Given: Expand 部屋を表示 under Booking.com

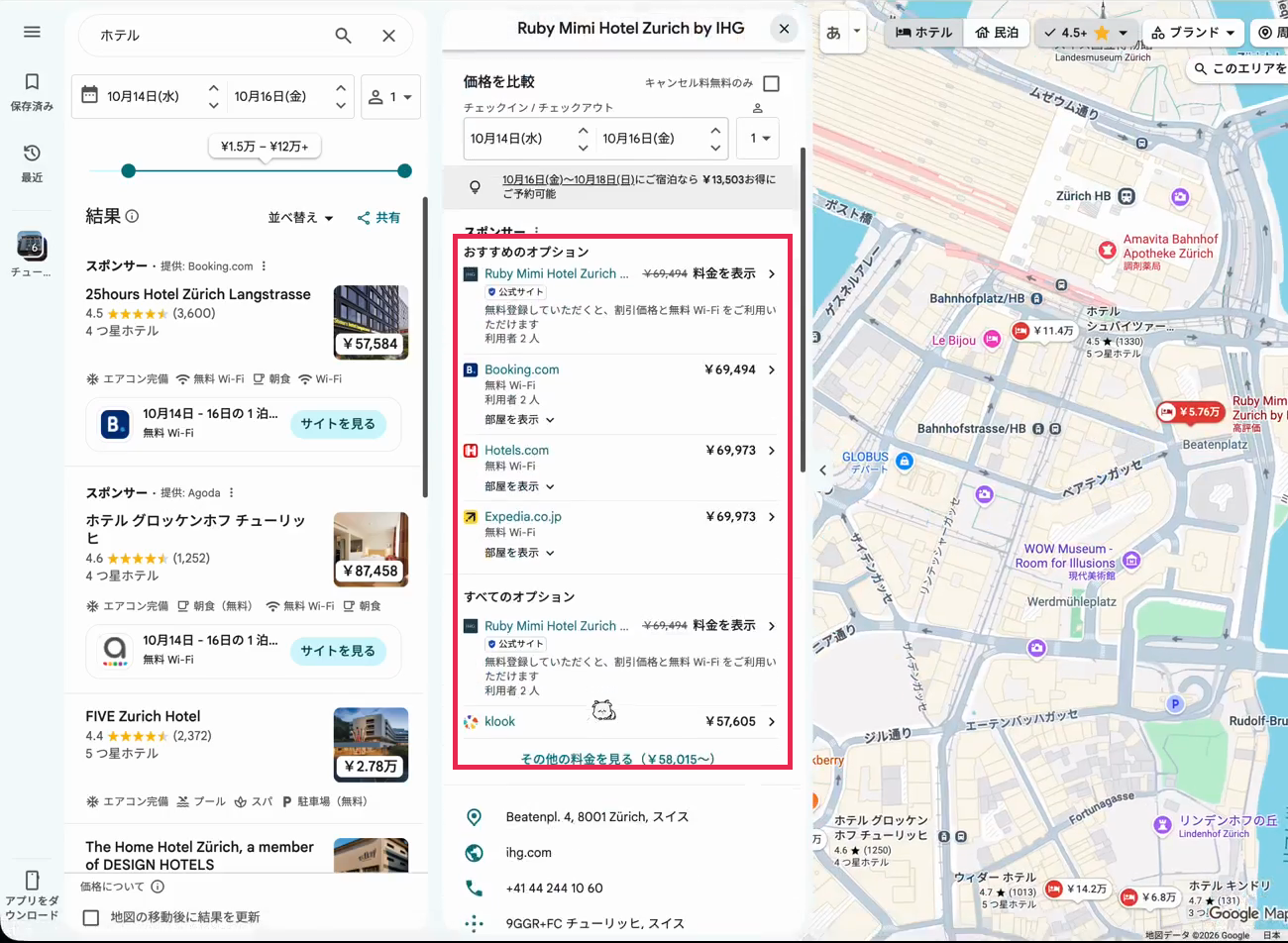Looking at the screenshot, I should click(x=519, y=420).
